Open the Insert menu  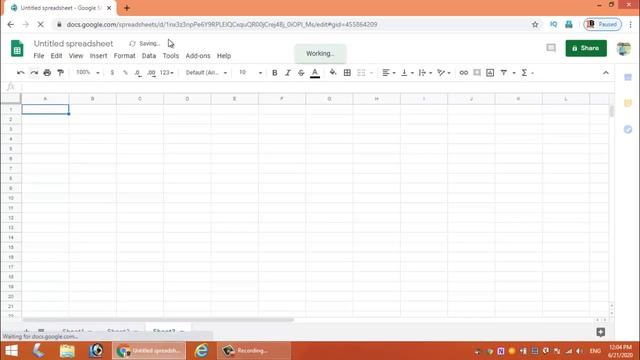point(98,56)
